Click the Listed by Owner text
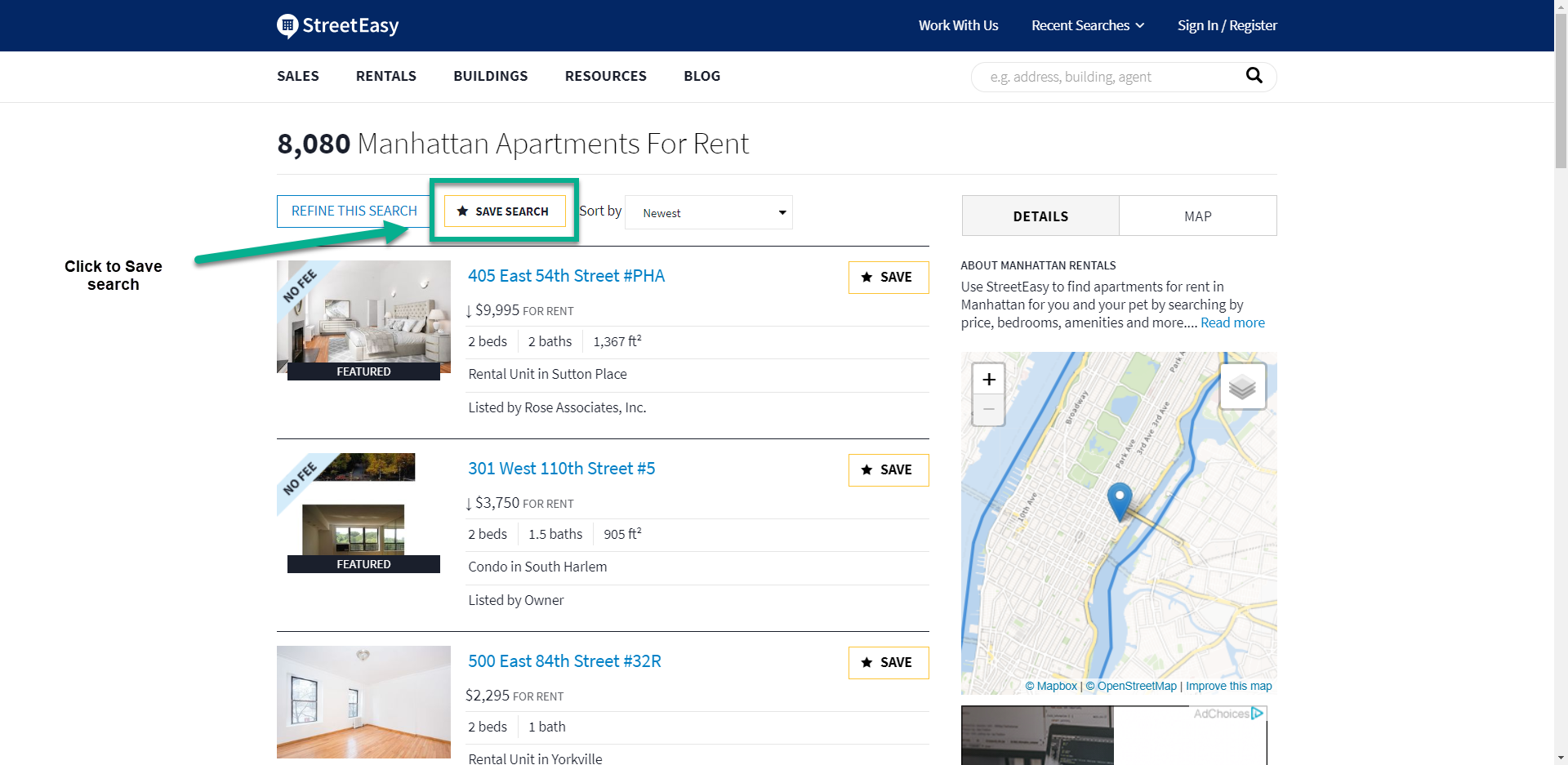 point(515,600)
